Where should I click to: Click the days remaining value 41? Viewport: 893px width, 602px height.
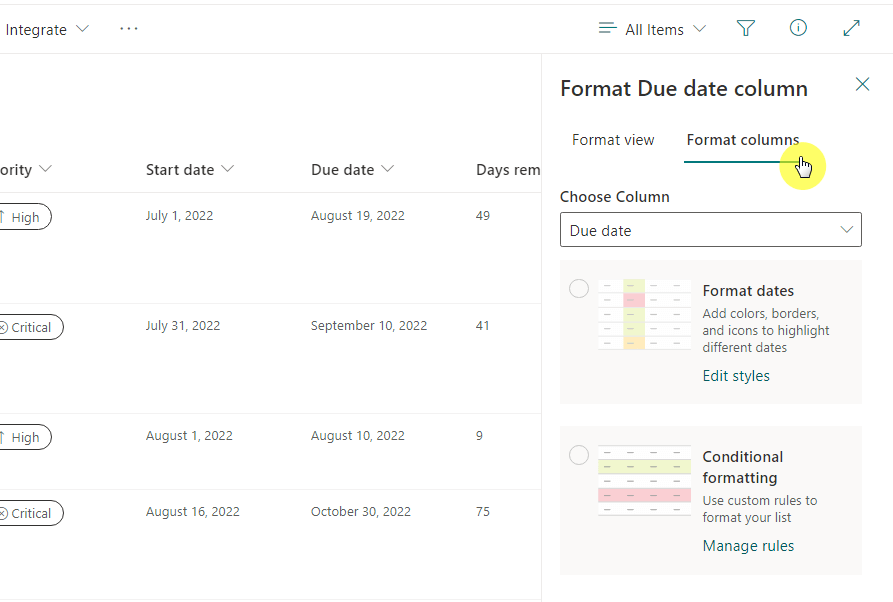482,326
